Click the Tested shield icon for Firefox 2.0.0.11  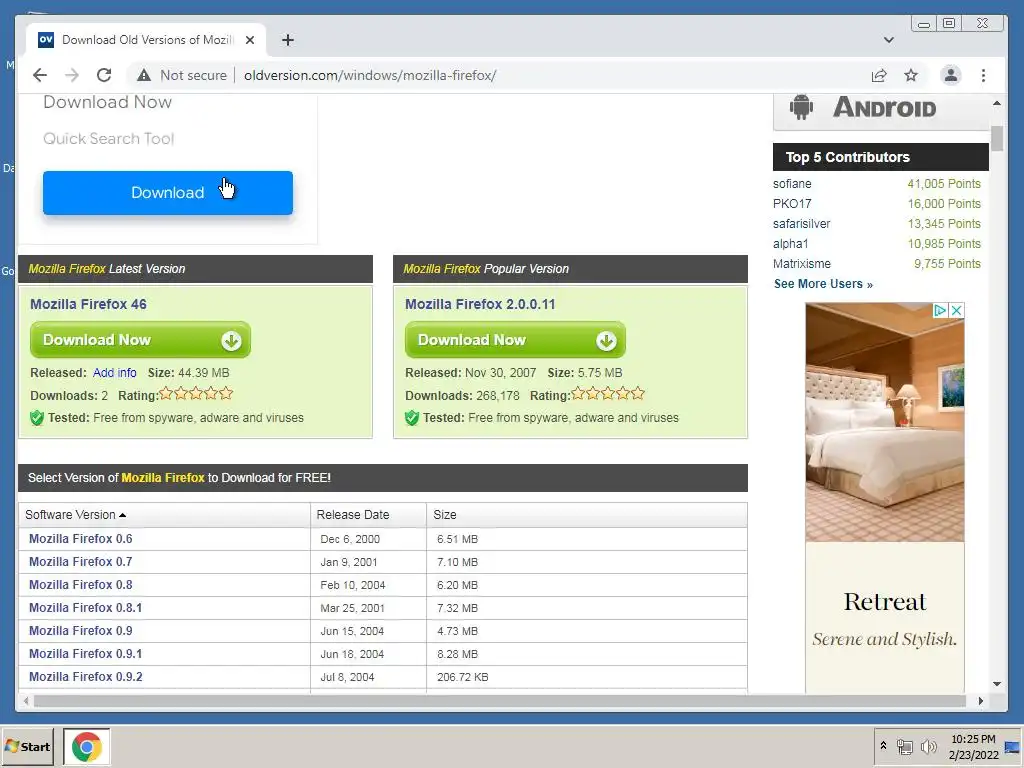pyautogui.click(x=412, y=418)
